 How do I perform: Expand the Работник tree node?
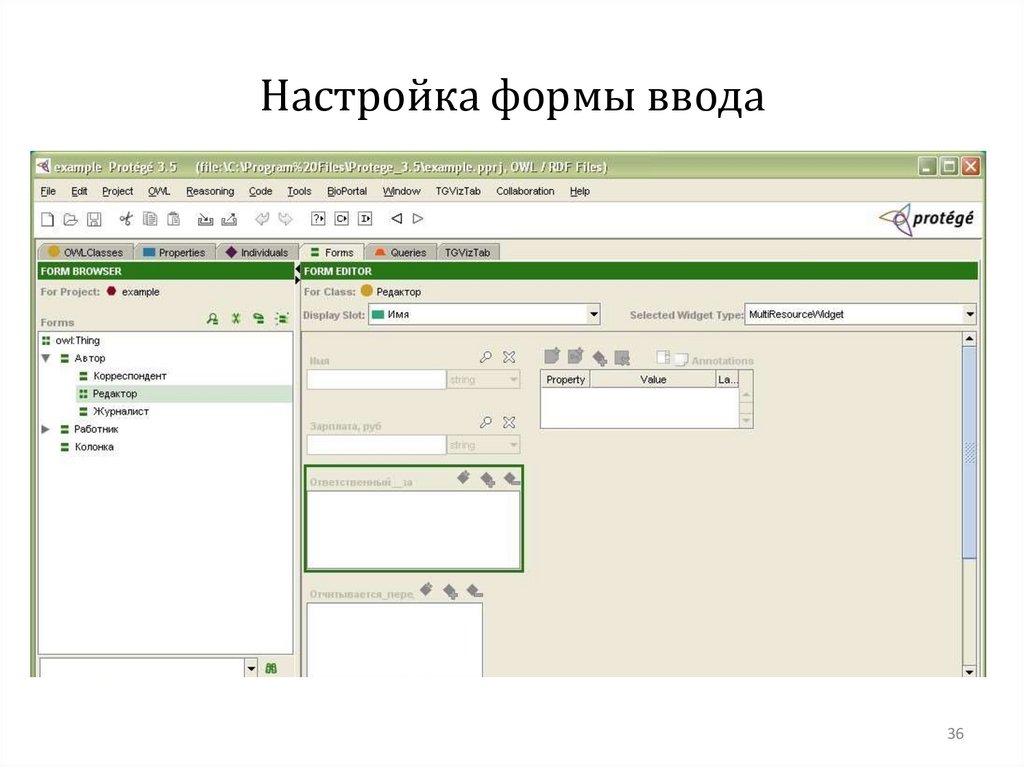pos(46,429)
